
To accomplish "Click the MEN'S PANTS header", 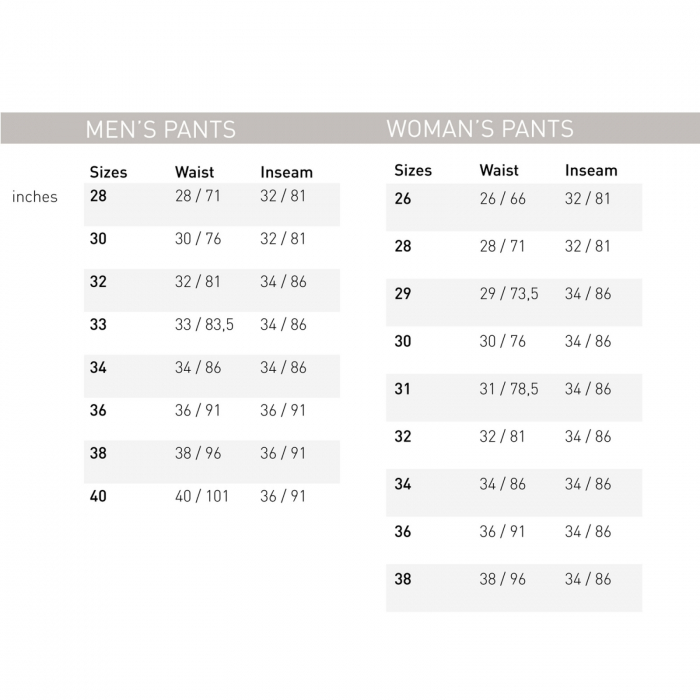I will click(160, 129).
